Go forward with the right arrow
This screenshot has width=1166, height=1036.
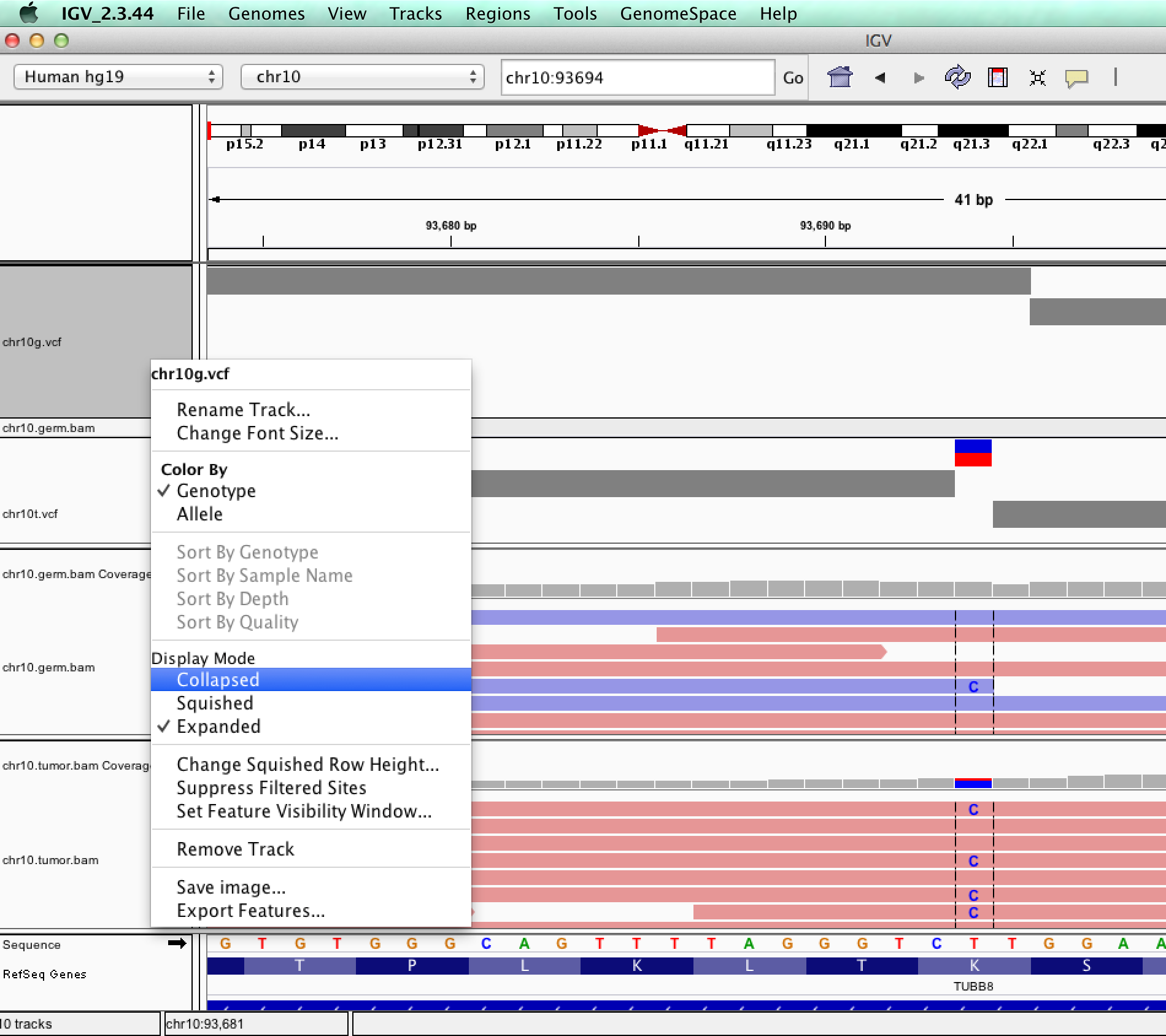click(x=919, y=77)
